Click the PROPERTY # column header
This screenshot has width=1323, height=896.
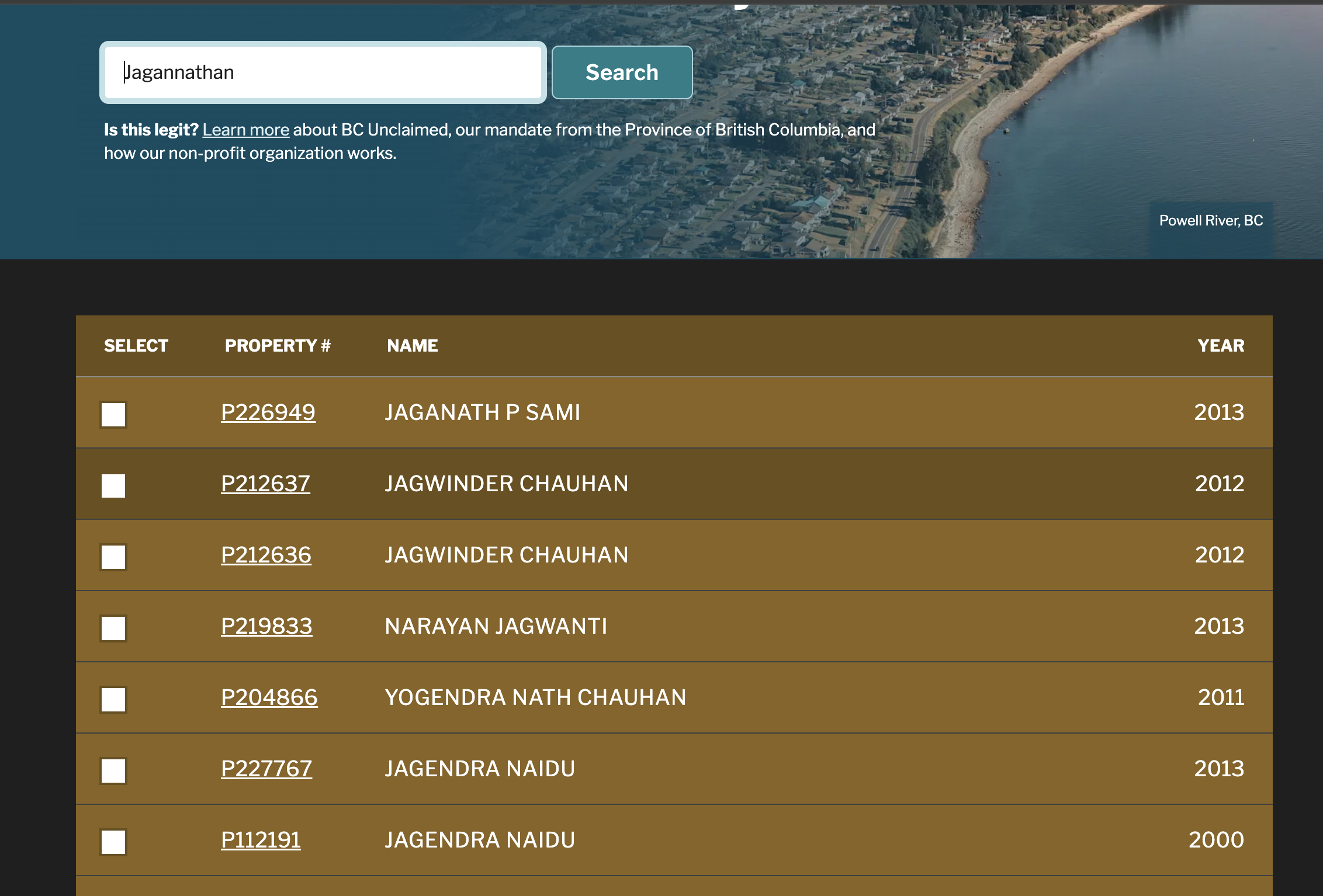click(x=278, y=346)
